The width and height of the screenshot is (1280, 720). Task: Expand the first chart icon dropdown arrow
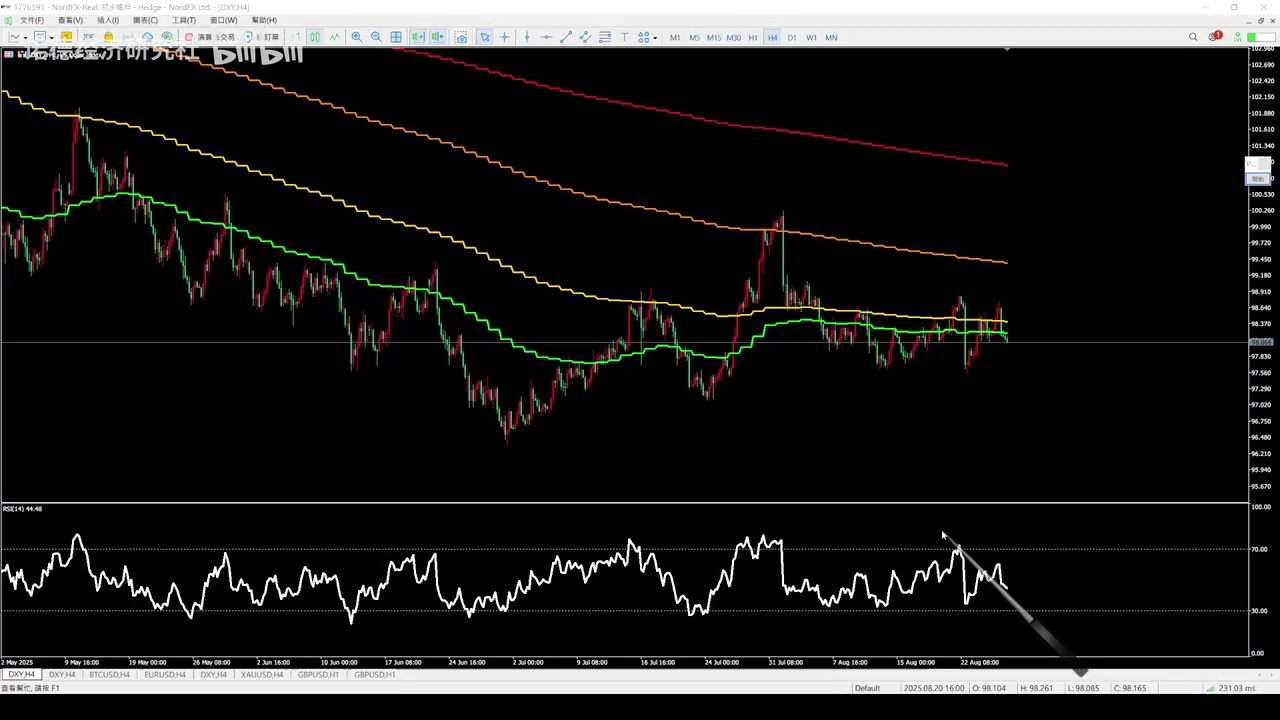coord(26,38)
